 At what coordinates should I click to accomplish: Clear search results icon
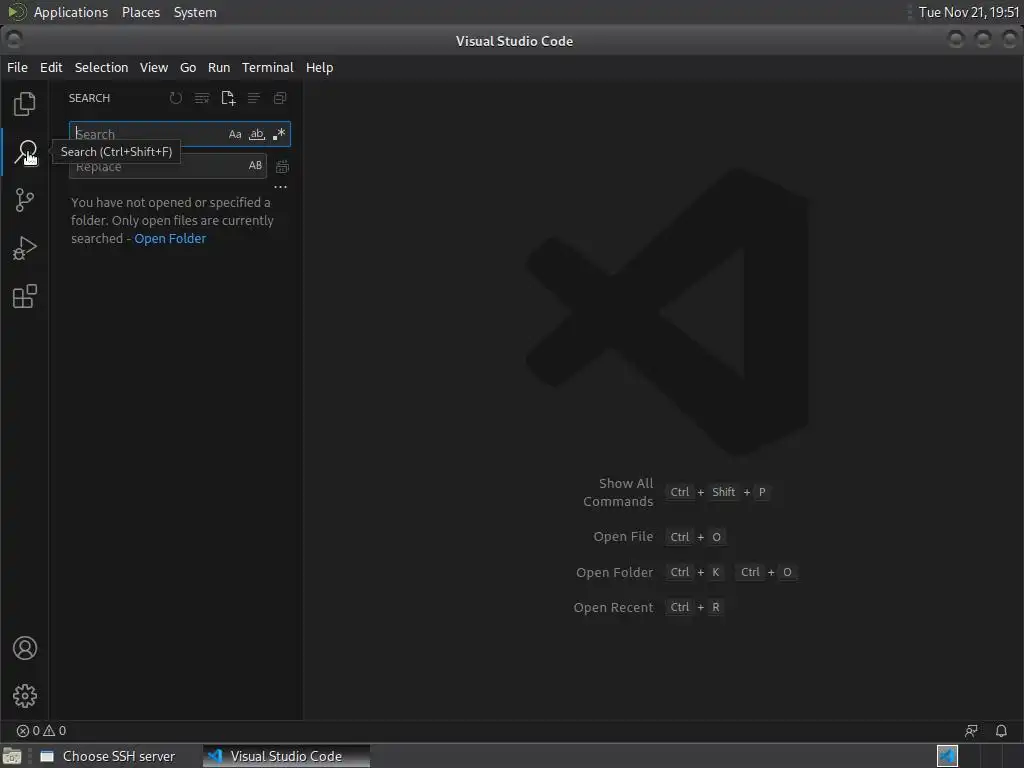(202, 98)
